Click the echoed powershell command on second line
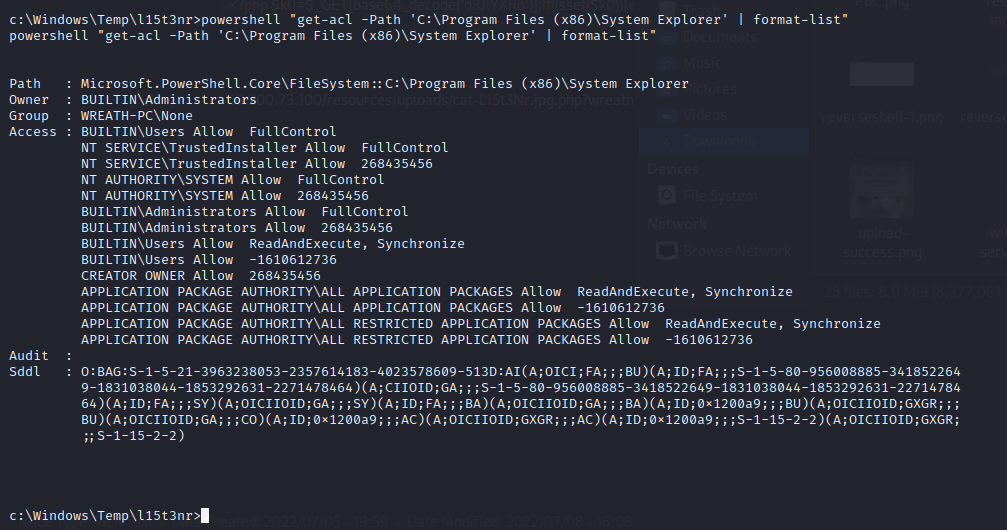This screenshot has width=1007, height=530. 333,36
